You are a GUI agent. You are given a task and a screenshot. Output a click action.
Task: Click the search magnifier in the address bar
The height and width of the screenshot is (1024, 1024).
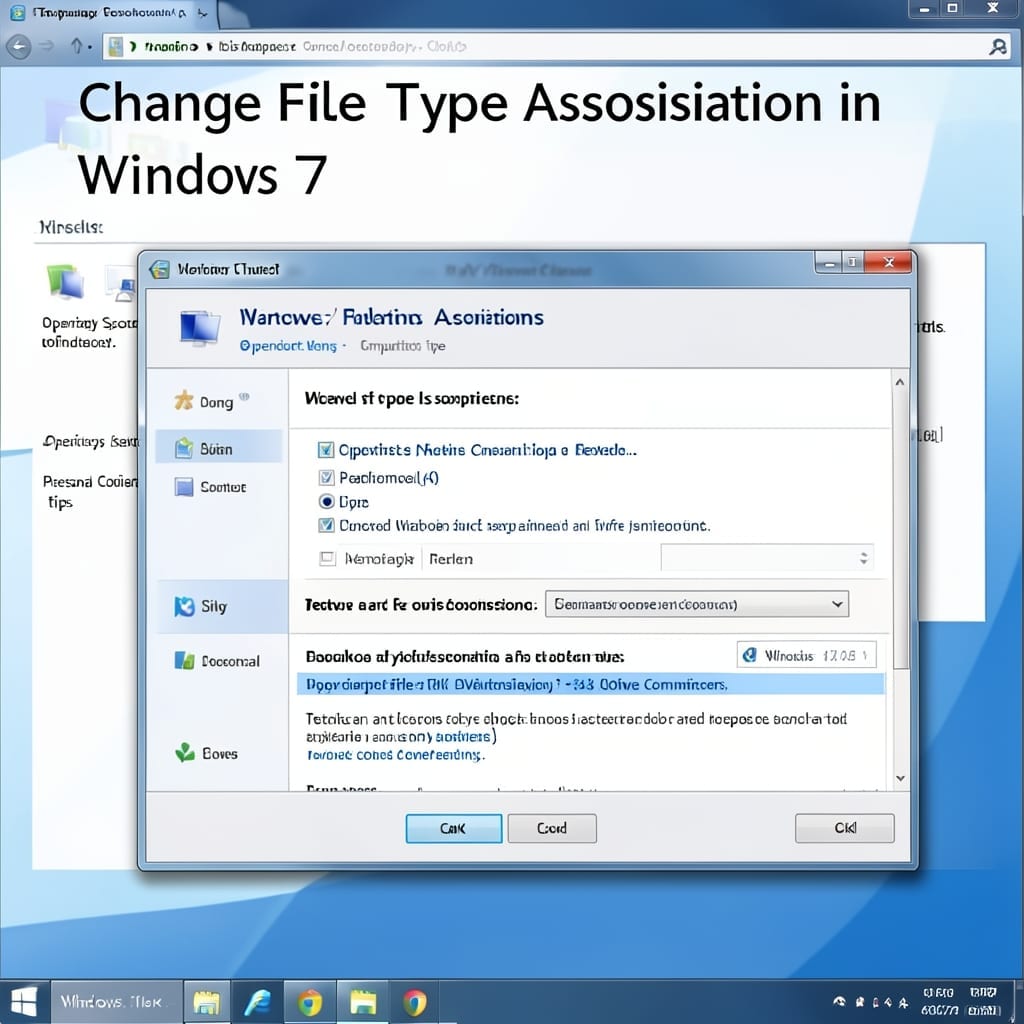pos(998,46)
